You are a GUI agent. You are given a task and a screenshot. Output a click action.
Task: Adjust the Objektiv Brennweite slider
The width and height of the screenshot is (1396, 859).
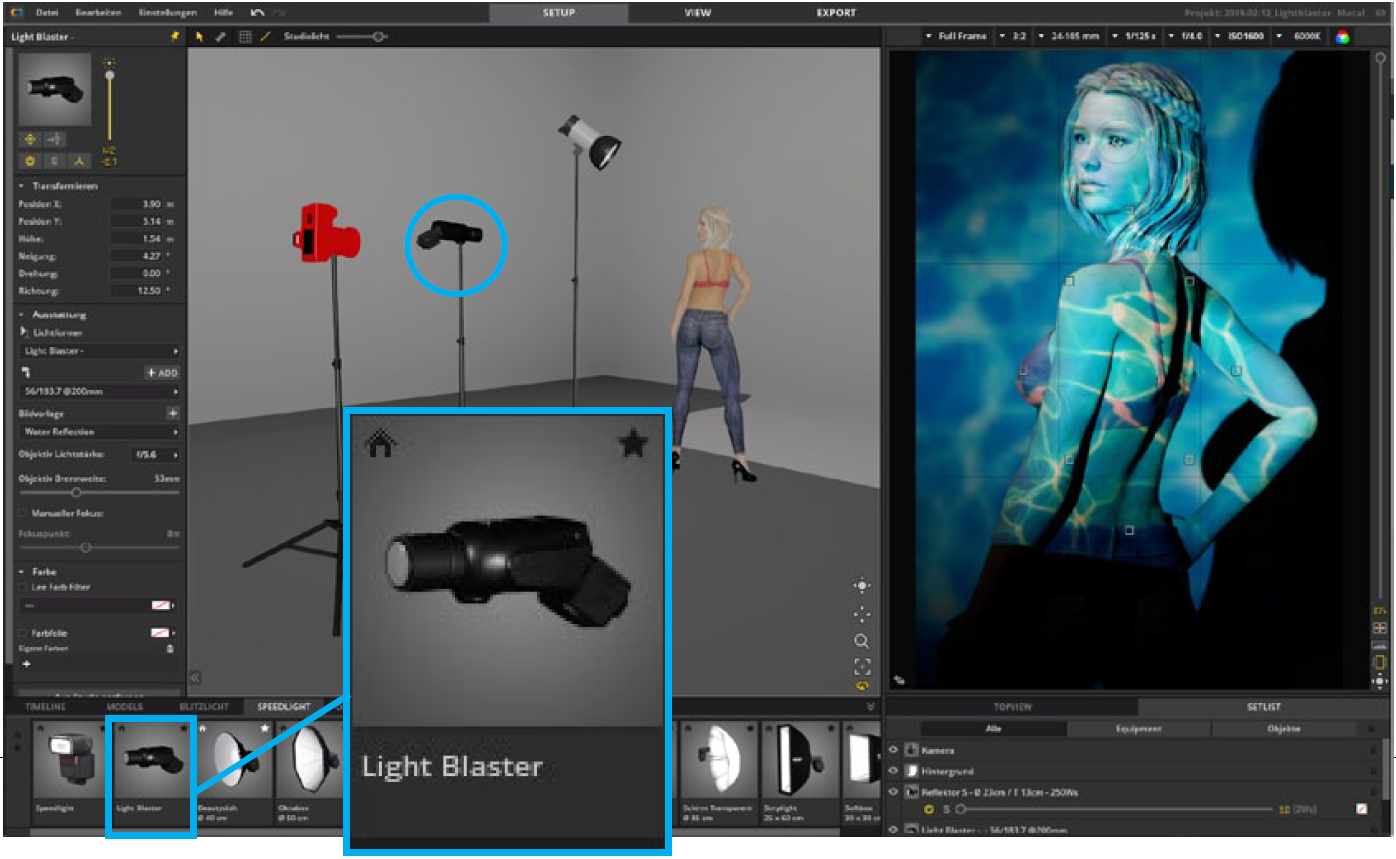pyautogui.click(x=77, y=493)
